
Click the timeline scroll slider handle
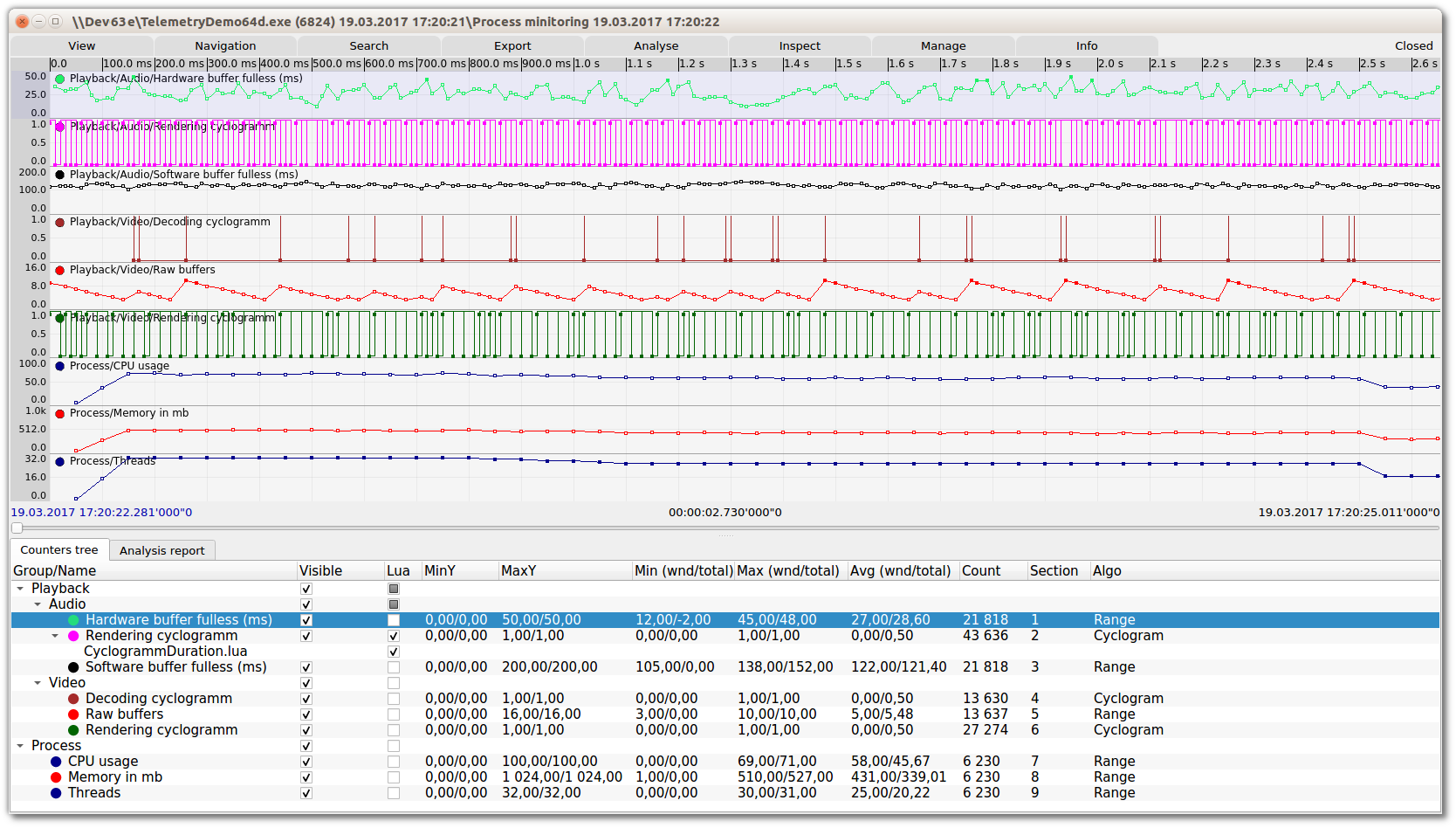[x=17, y=528]
